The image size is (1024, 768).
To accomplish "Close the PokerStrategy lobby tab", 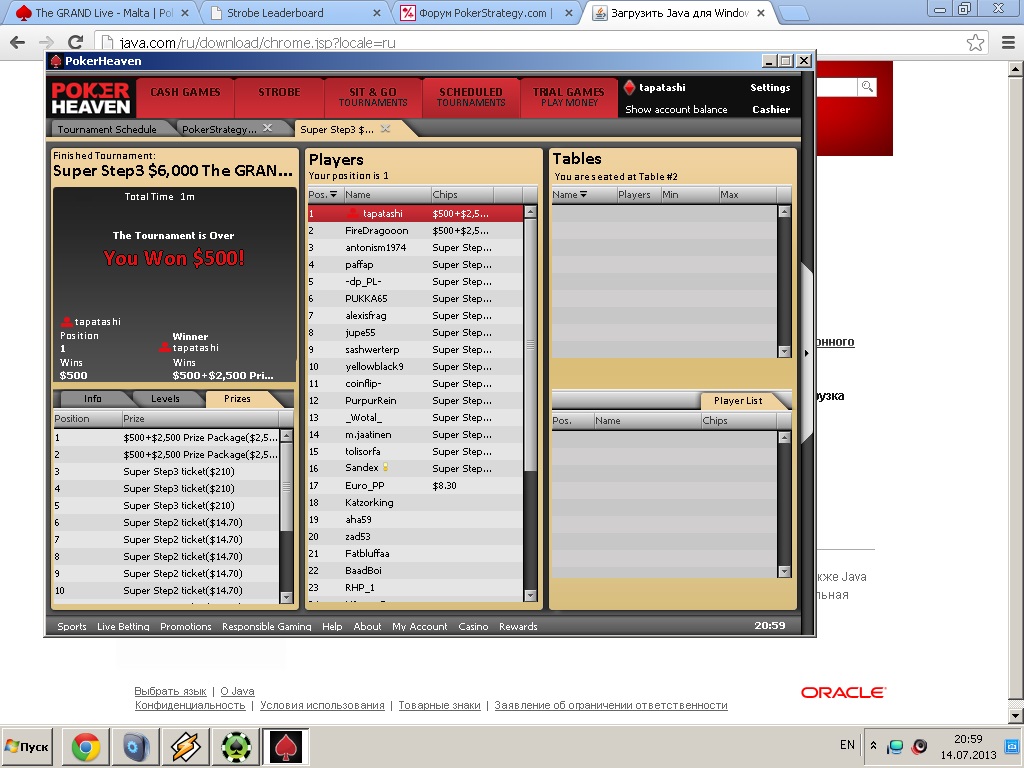I will (x=267, y=129).
